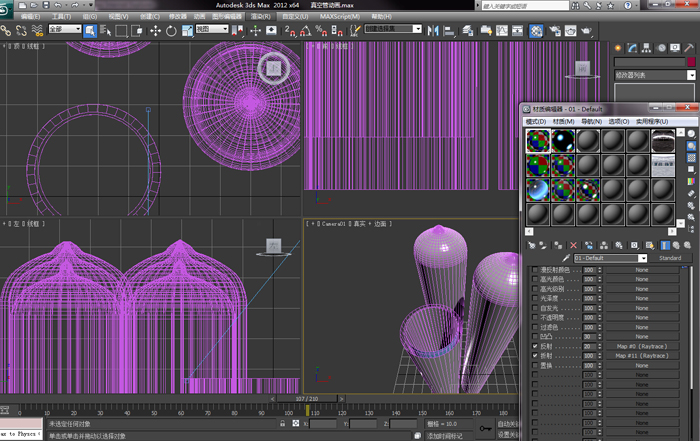Open the Material Editor toolbar icon
The image size is (700, 441).
click(535, 30)
